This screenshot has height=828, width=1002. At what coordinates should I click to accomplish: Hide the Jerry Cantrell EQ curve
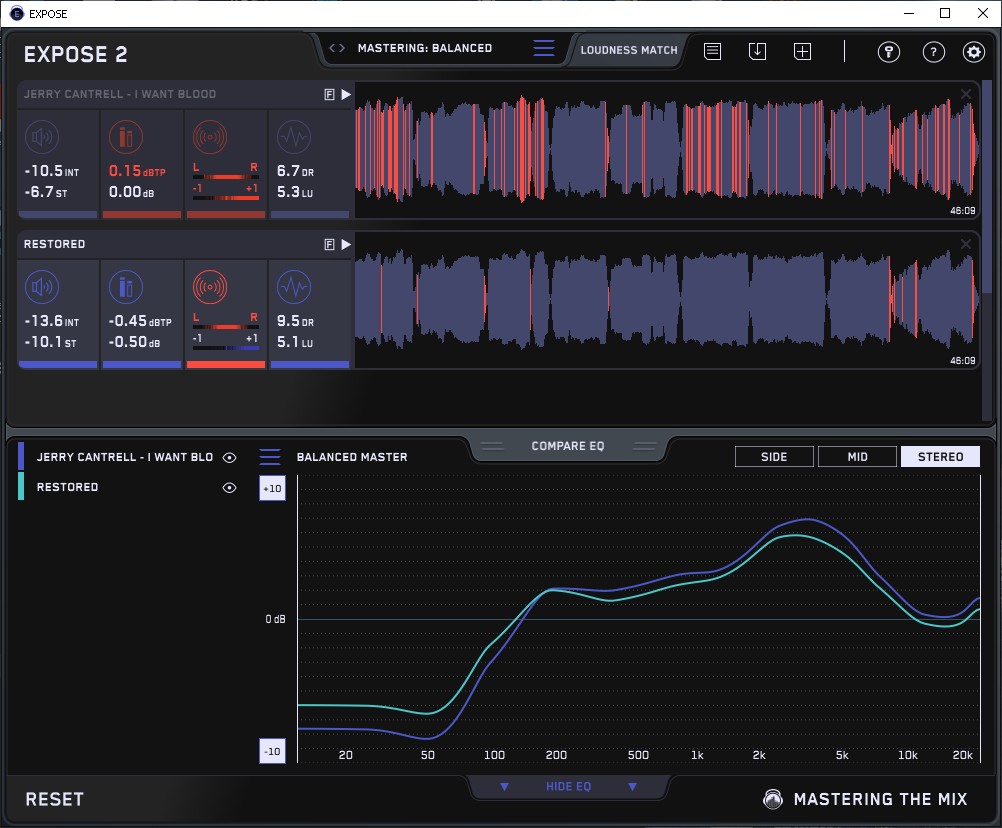tap(230, 457)
